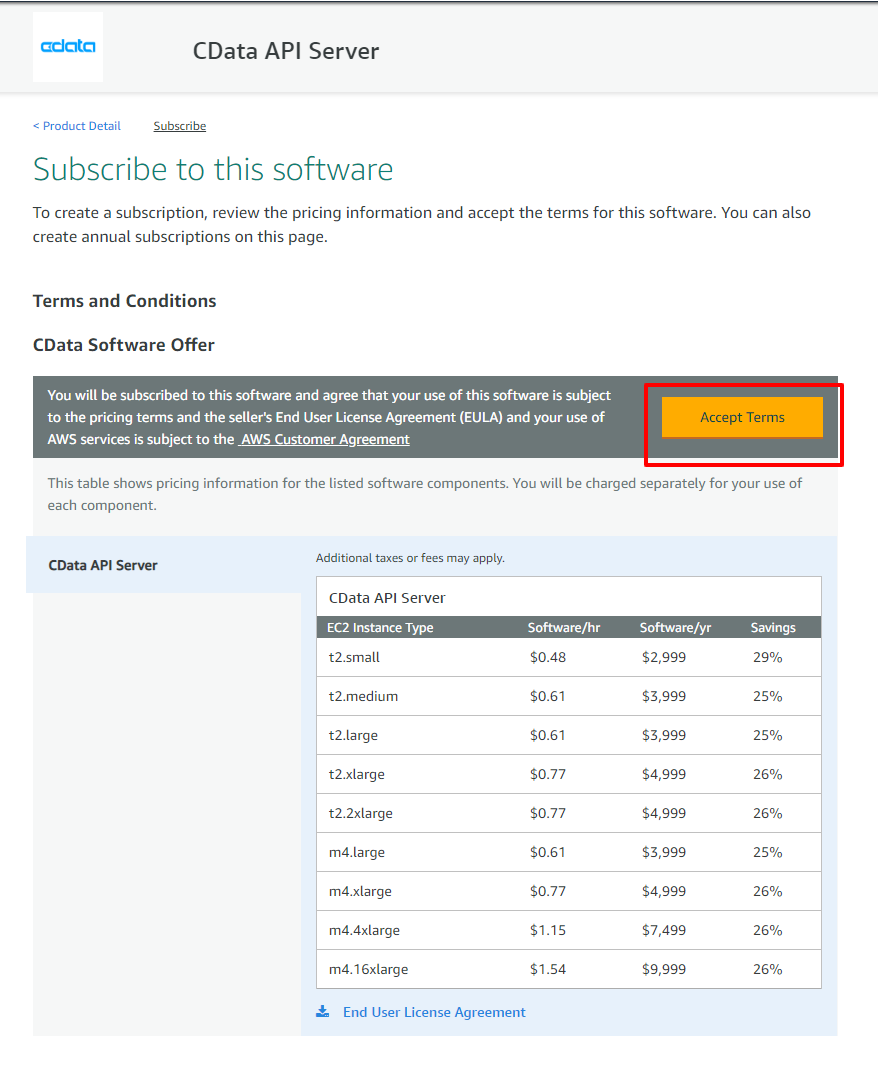
Task: Click the CData logo
Action: pos(68,46)
